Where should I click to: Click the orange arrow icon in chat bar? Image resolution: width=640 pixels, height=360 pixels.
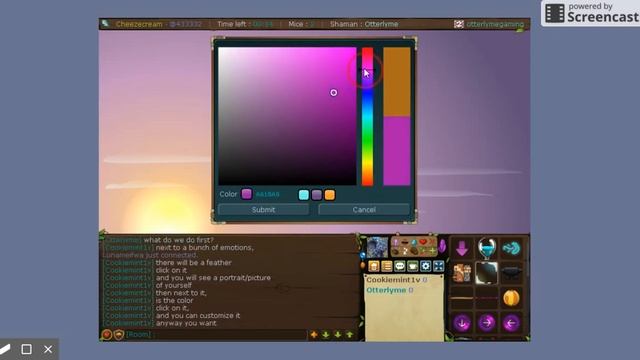point(314,335)
